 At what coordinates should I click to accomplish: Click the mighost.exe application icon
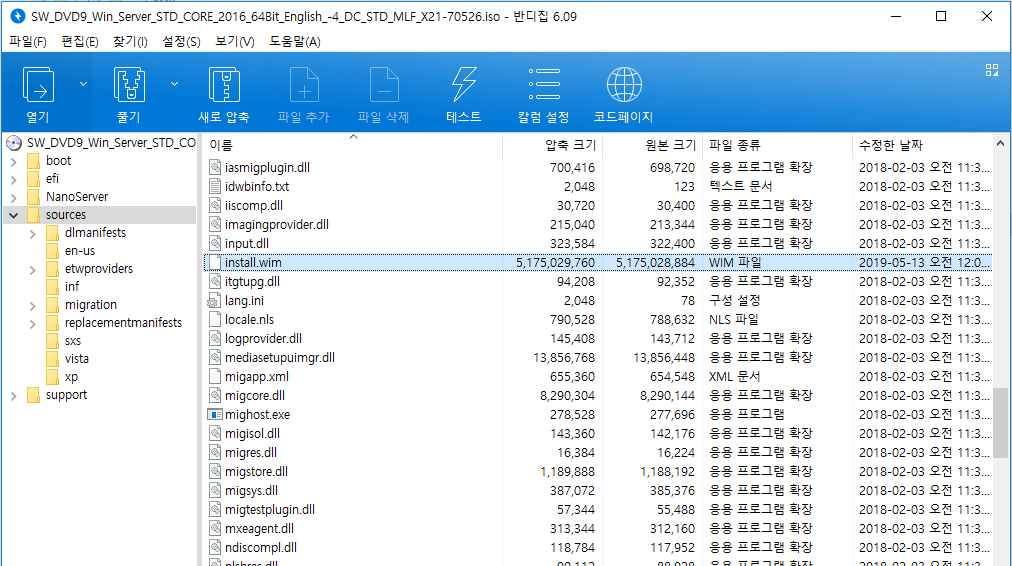pyautogui.click(x=215, y=414)
